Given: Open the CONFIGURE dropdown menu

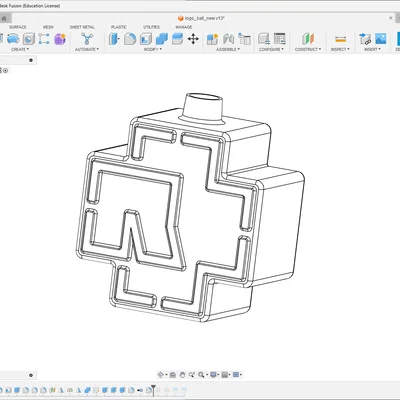Looking at the screenshot, I should tap(271, 49).
